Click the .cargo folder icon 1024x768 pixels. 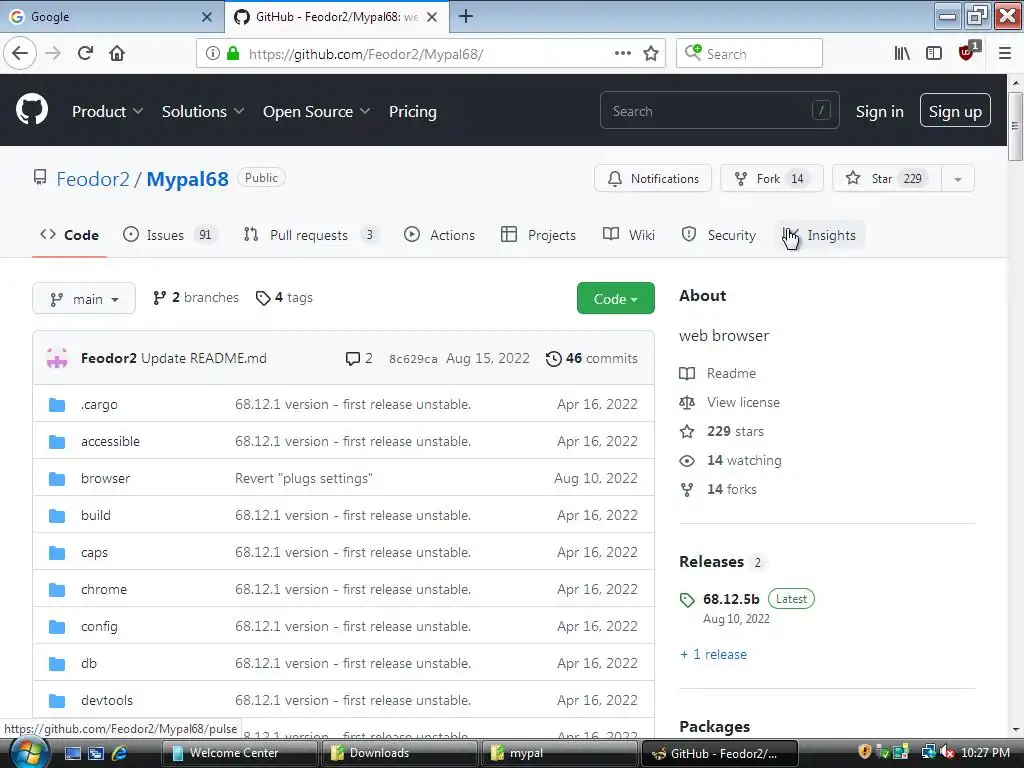point(57,405)
